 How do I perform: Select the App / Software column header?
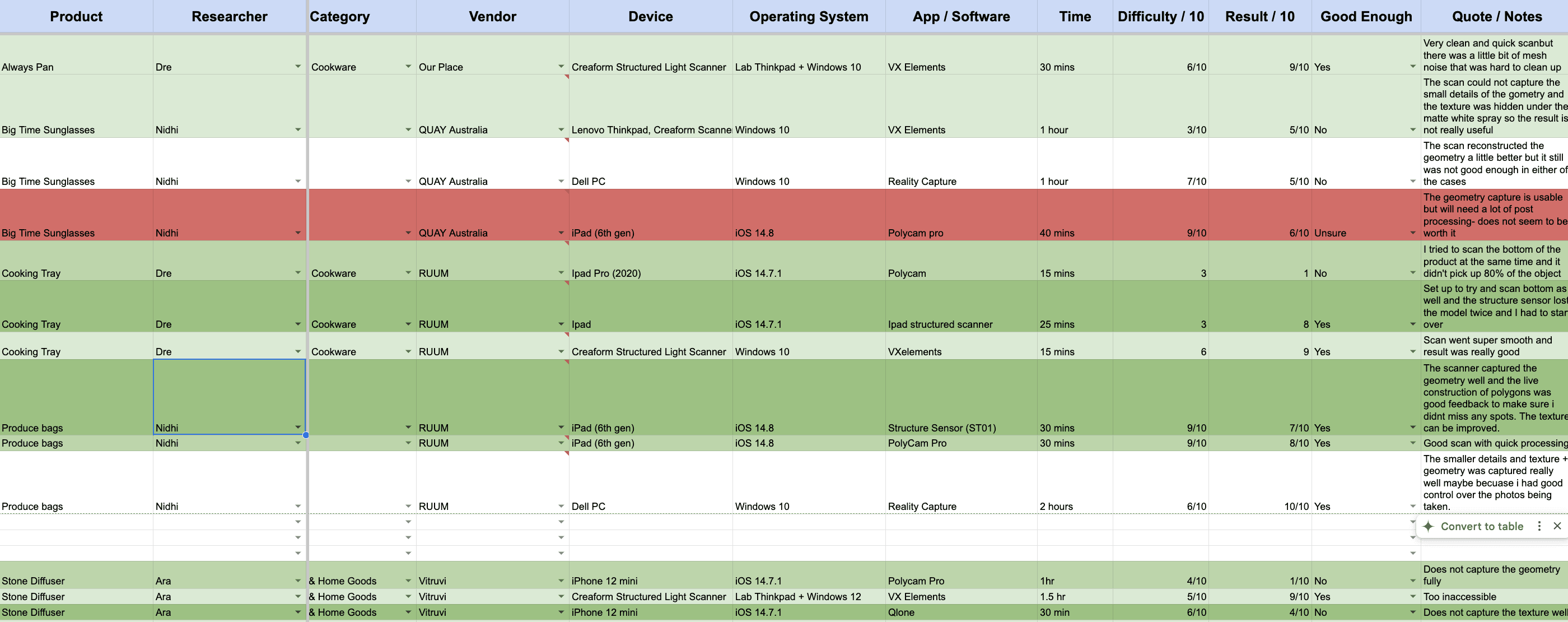click(x=961, y=16)
